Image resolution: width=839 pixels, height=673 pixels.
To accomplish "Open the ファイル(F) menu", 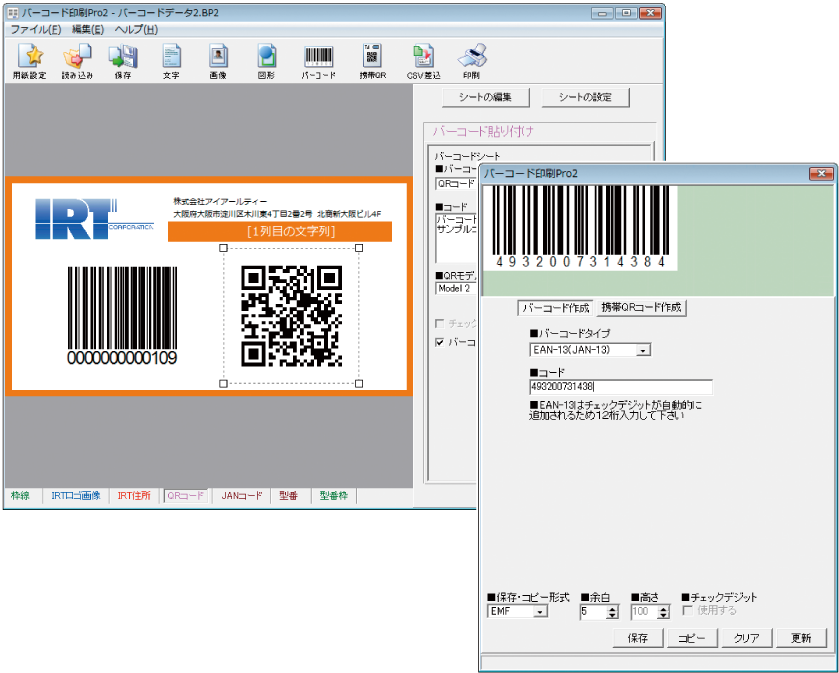I will click(x=36, y=30).
